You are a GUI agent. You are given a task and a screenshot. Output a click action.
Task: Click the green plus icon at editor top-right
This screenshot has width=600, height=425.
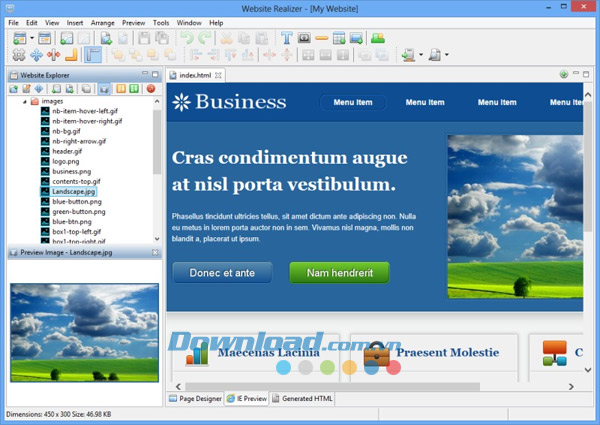click(x=564, y=74)
